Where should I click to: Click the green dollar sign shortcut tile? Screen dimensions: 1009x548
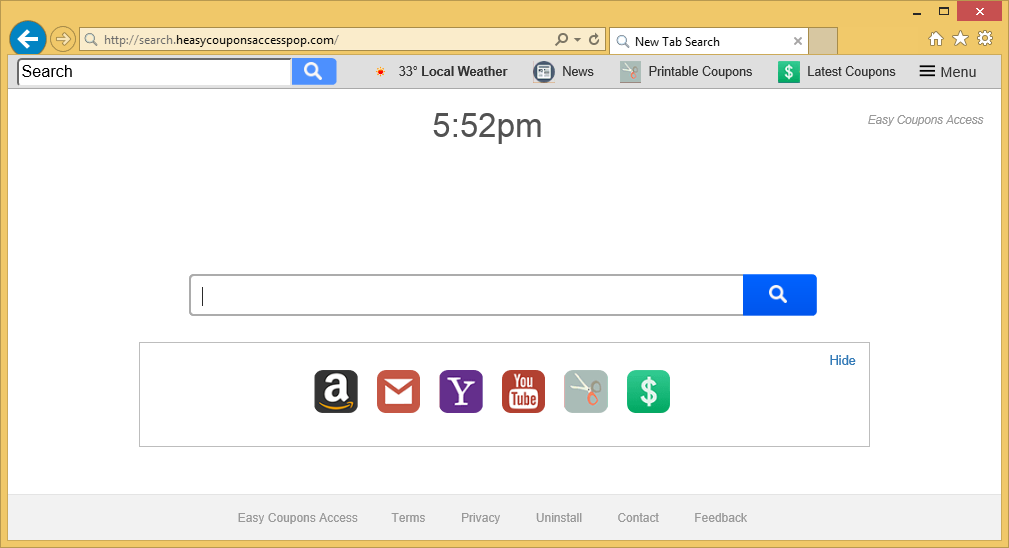[x=648, y=392]
